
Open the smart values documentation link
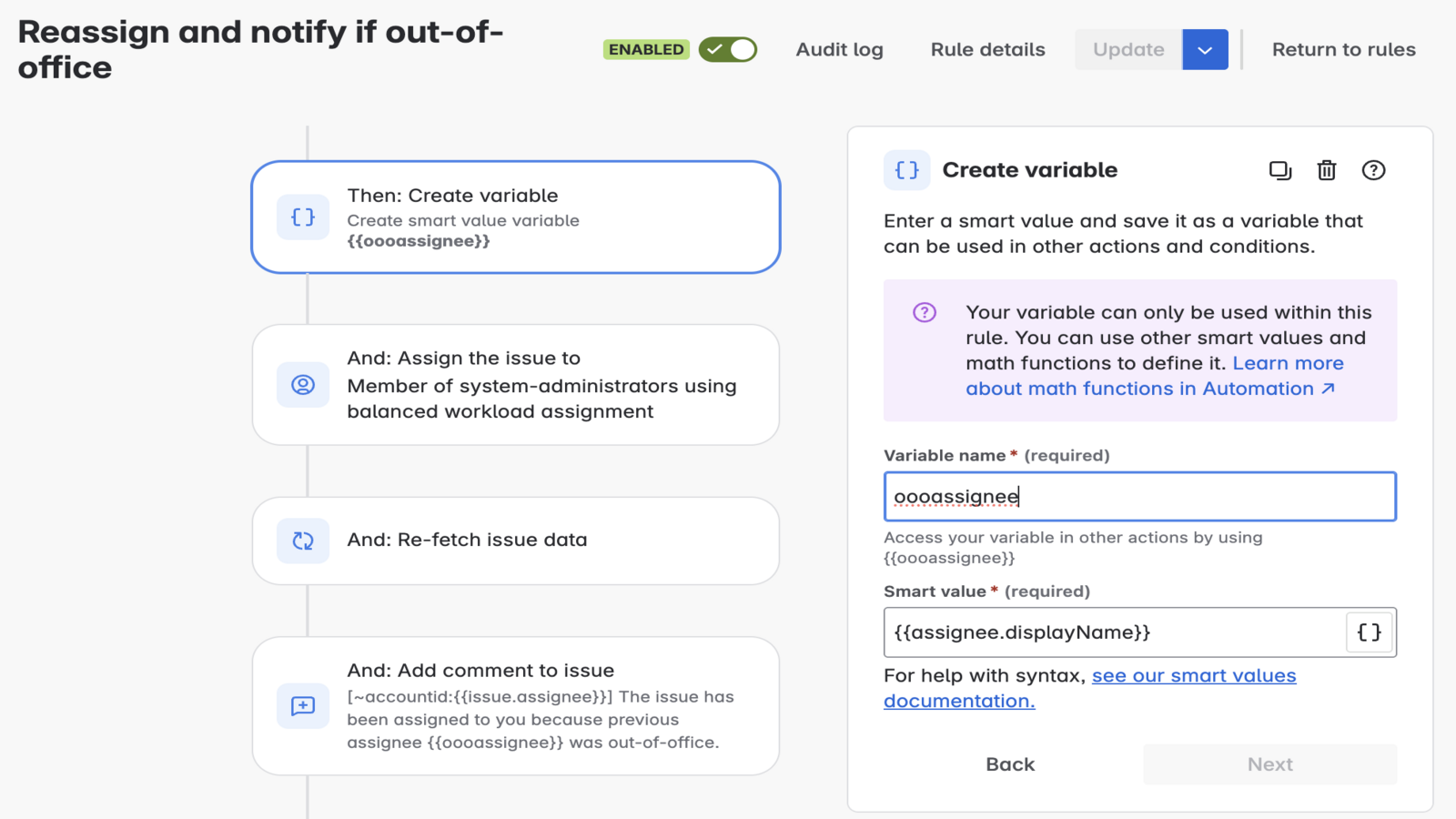1193,676
